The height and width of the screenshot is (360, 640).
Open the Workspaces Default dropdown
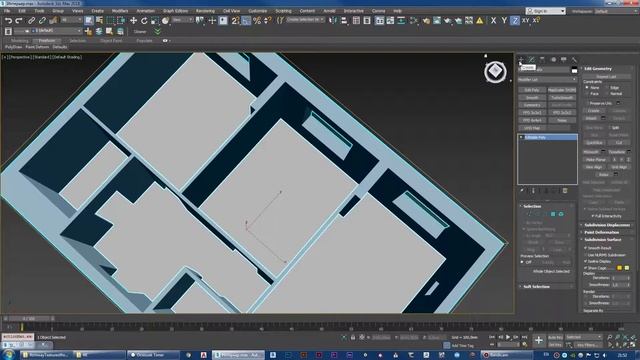(616, 11)
